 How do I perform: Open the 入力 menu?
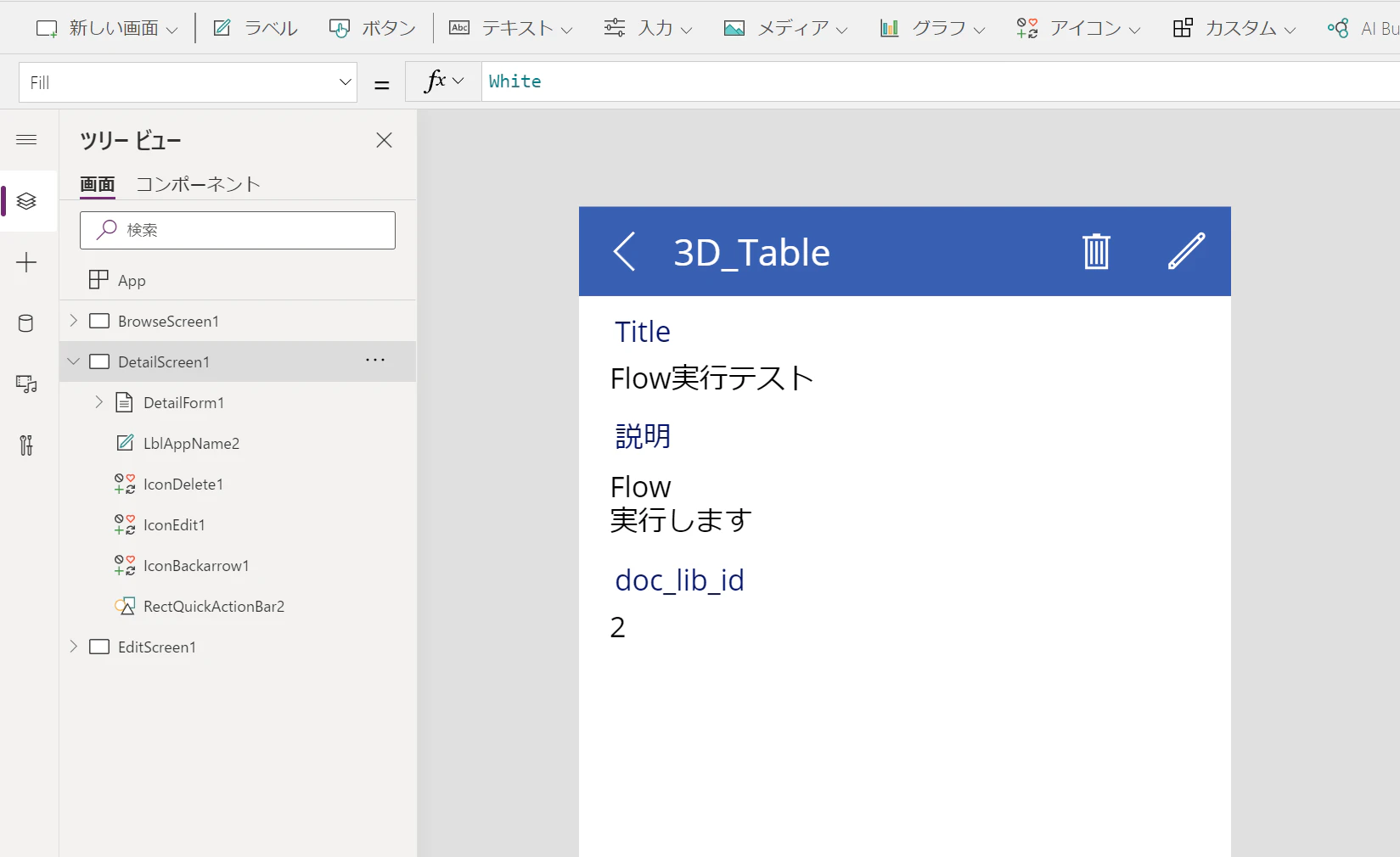pos(648,28)
